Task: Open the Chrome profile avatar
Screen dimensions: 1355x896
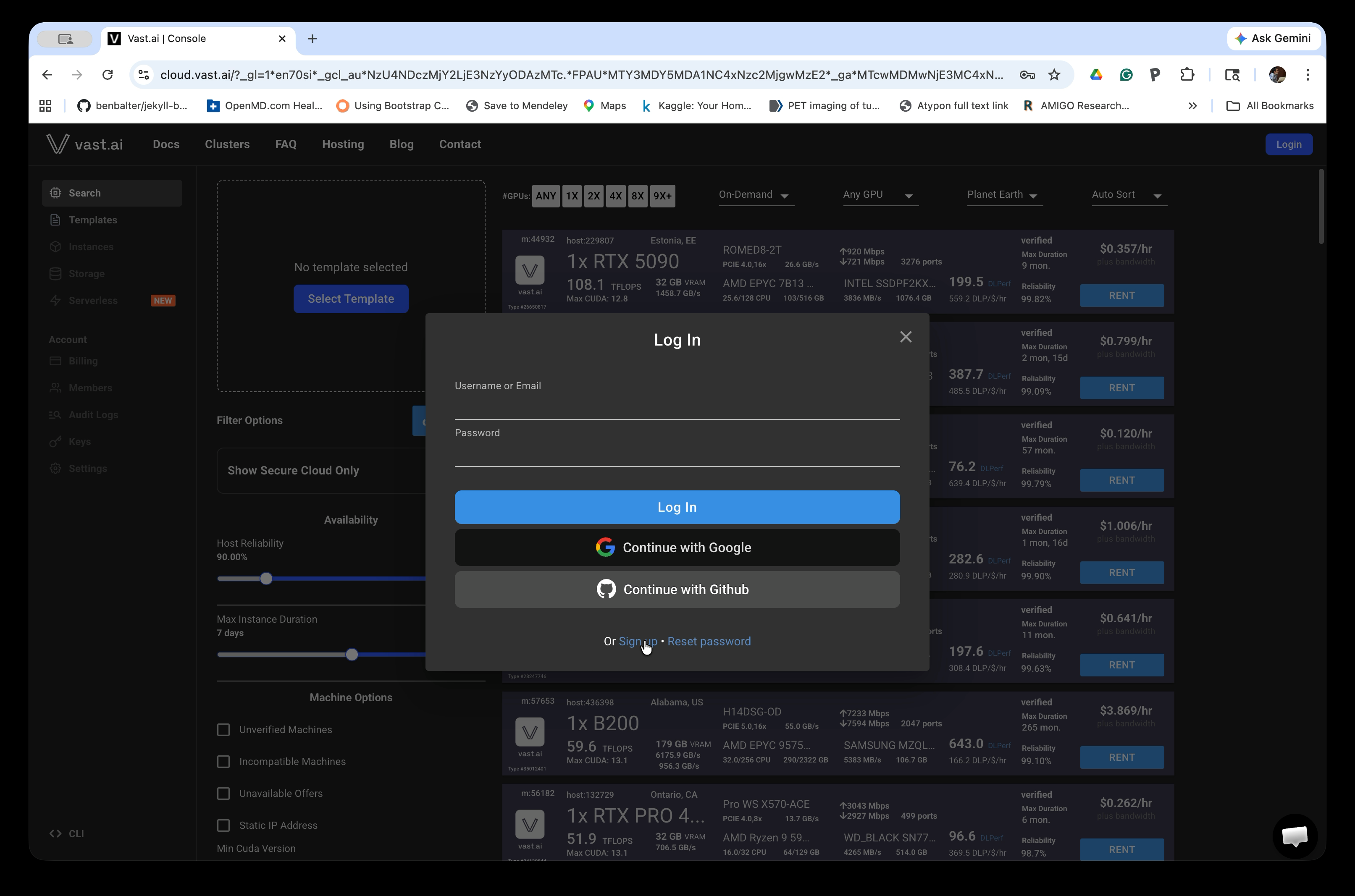Action: point(1277,75)
